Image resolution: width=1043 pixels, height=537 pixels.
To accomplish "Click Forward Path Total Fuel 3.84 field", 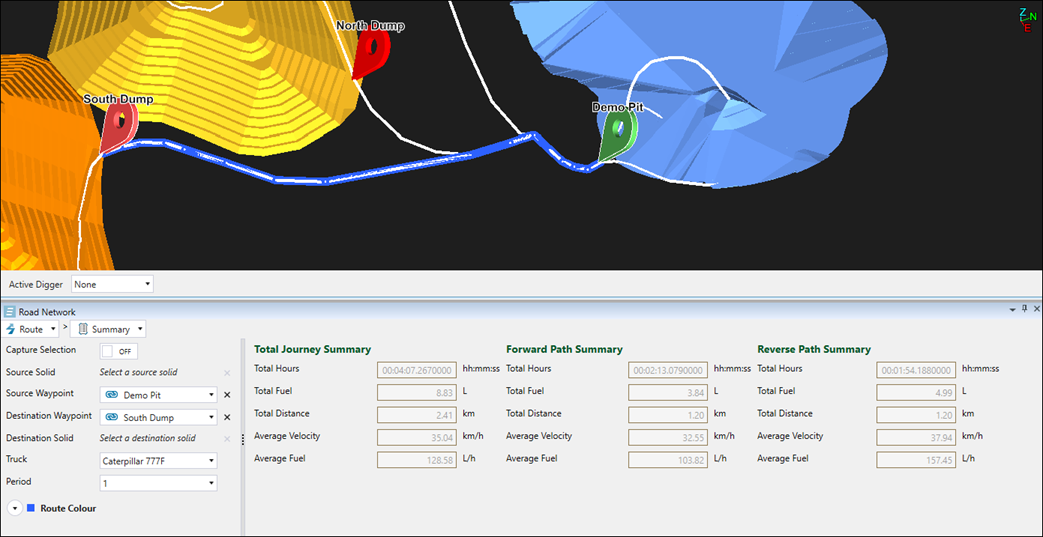I will 669,393.
